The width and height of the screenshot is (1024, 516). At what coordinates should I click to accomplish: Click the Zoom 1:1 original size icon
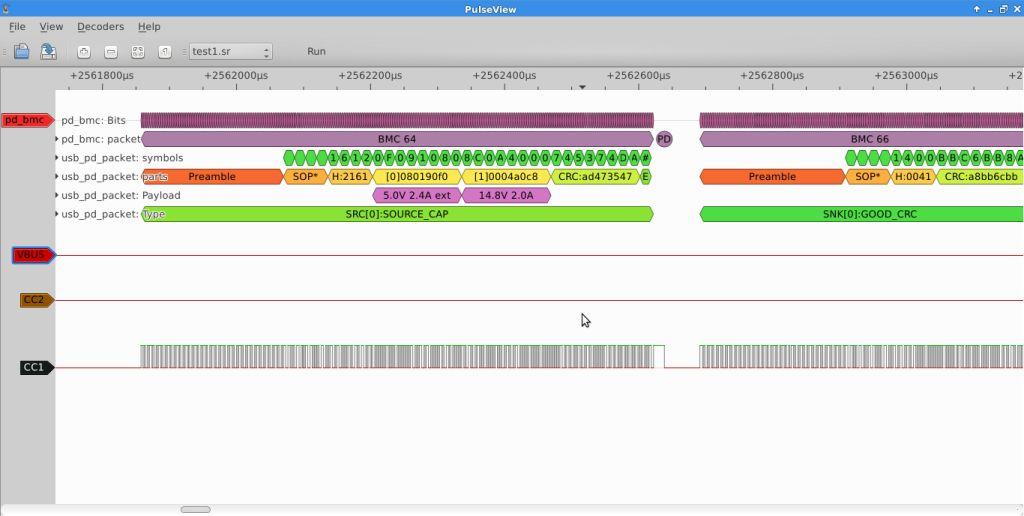(x=165, y=51)
